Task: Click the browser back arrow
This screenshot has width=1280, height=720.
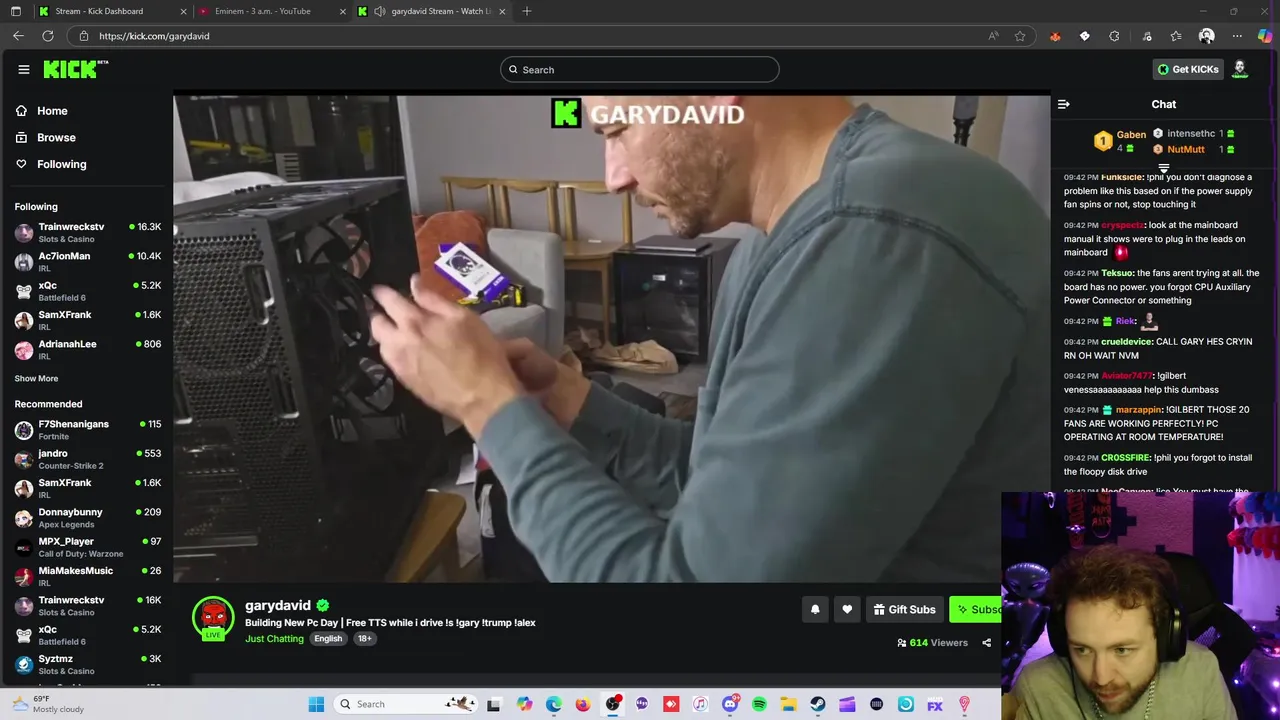Action: click(18, 36)
